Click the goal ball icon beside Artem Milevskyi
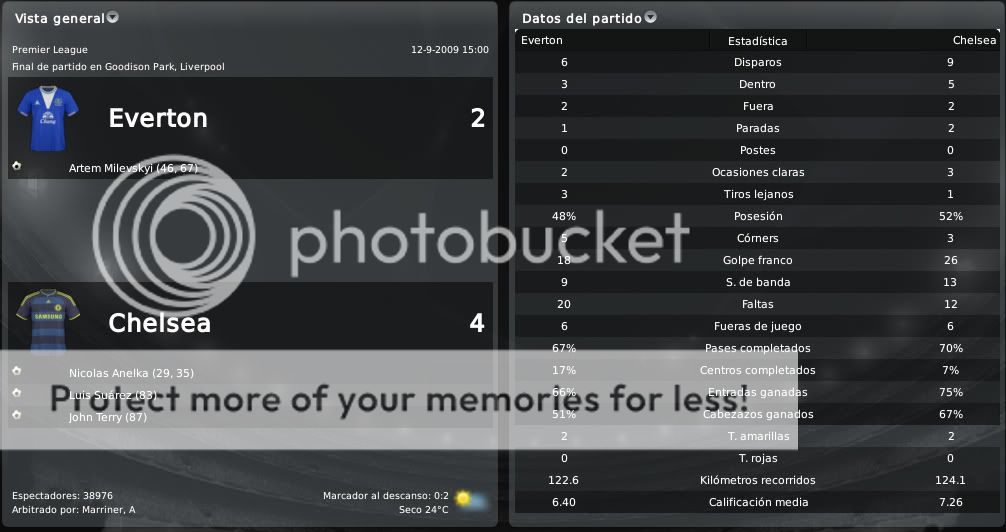The height and width of the screenshot is (532, 1006). coord(17,166)
